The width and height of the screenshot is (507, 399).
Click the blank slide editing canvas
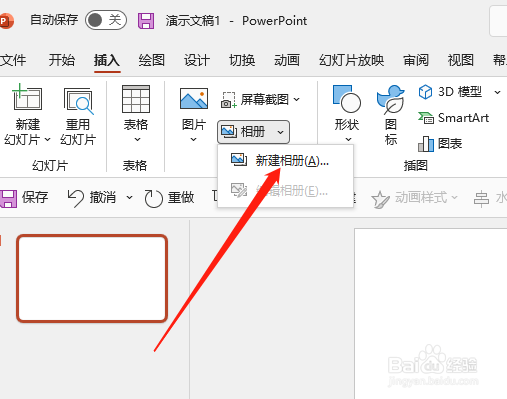pyautogui.click(x=431, y=313)
